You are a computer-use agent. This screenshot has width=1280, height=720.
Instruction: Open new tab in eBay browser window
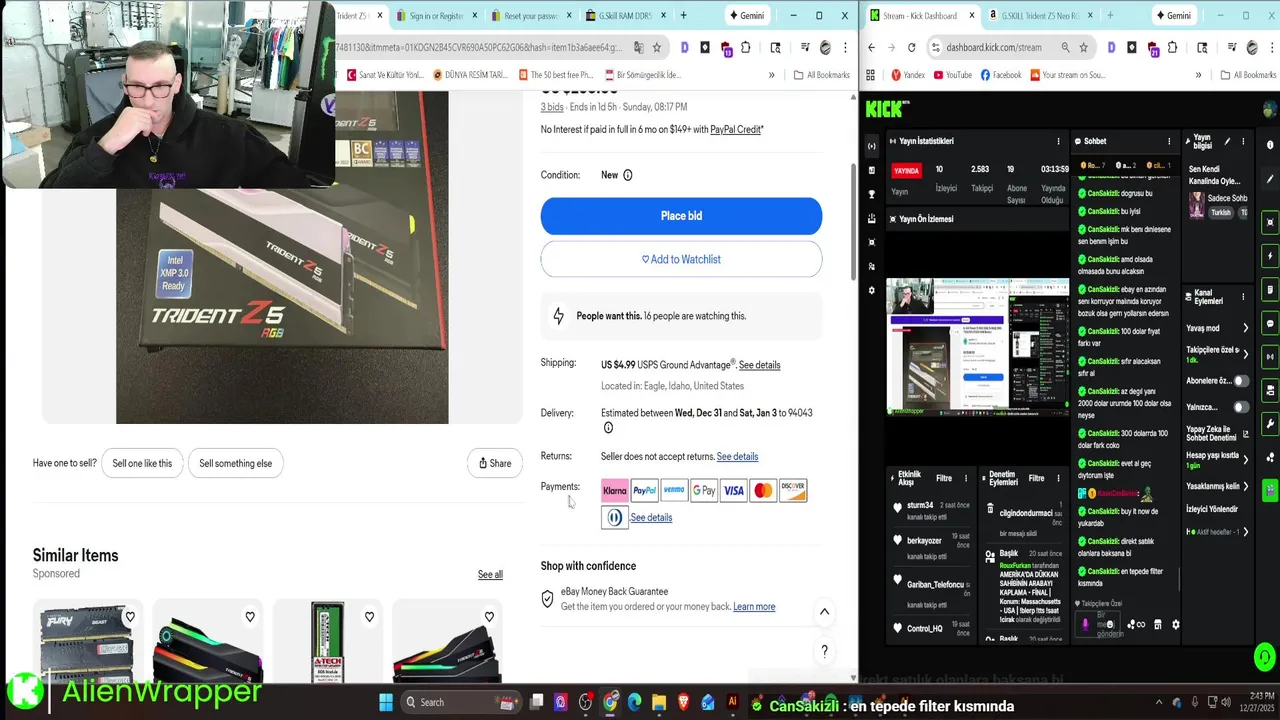point(683,16)
